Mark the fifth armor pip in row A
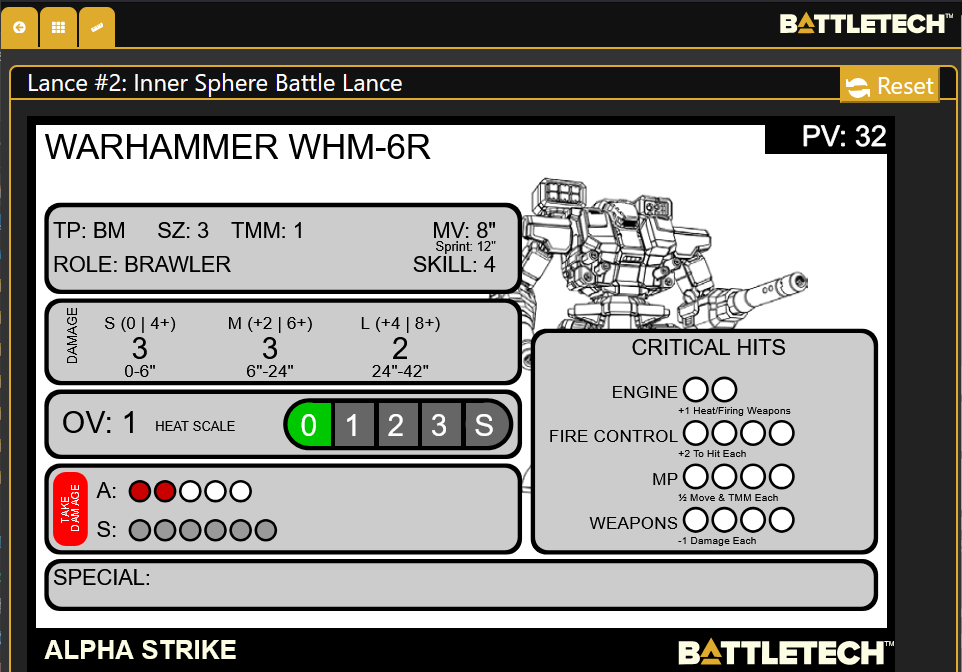This screenshot has height=672, width=962. pos(240,491)
